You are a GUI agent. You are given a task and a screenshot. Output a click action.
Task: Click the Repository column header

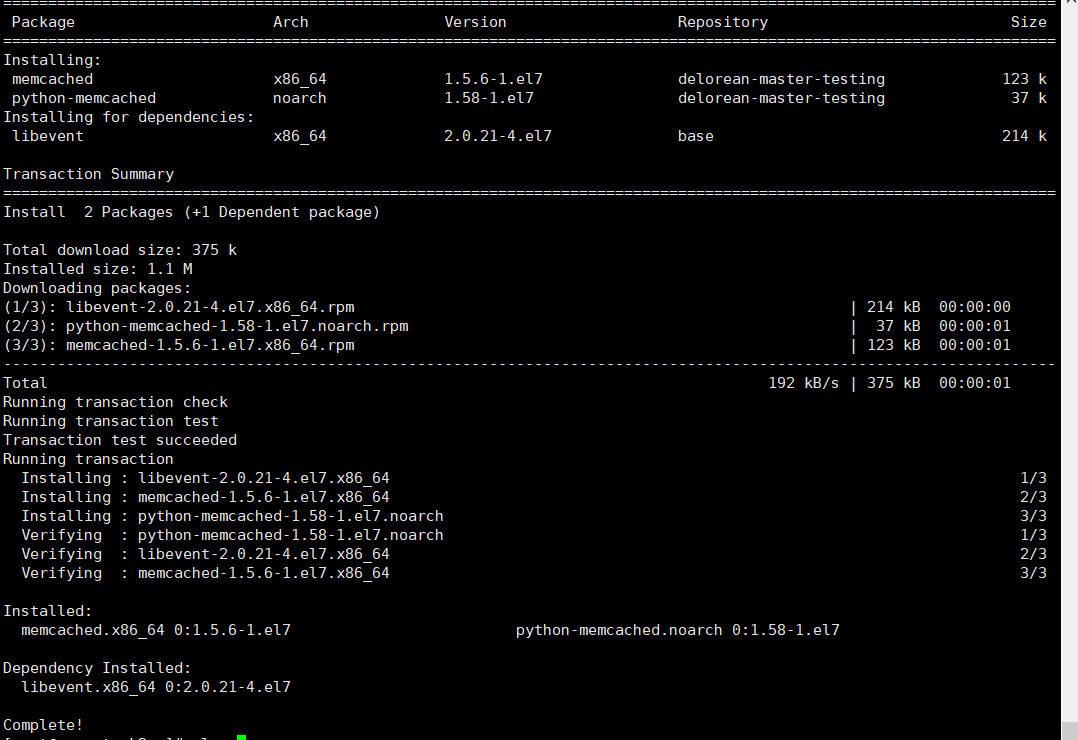pyautogui.click(x=722, y=21)
